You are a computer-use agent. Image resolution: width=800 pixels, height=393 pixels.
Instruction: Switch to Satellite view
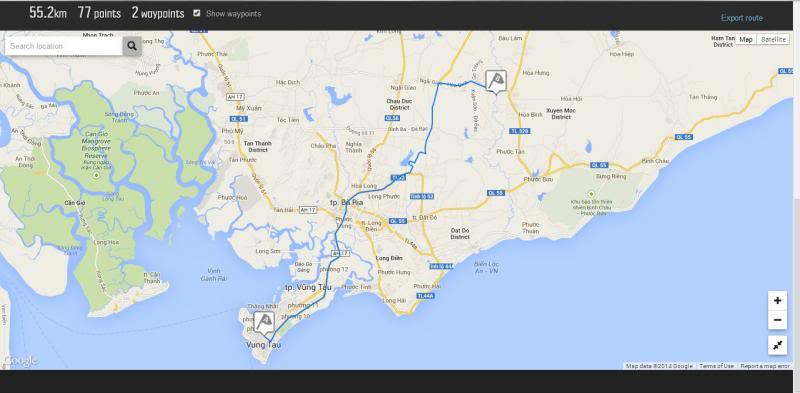click(x=772, y=39)
